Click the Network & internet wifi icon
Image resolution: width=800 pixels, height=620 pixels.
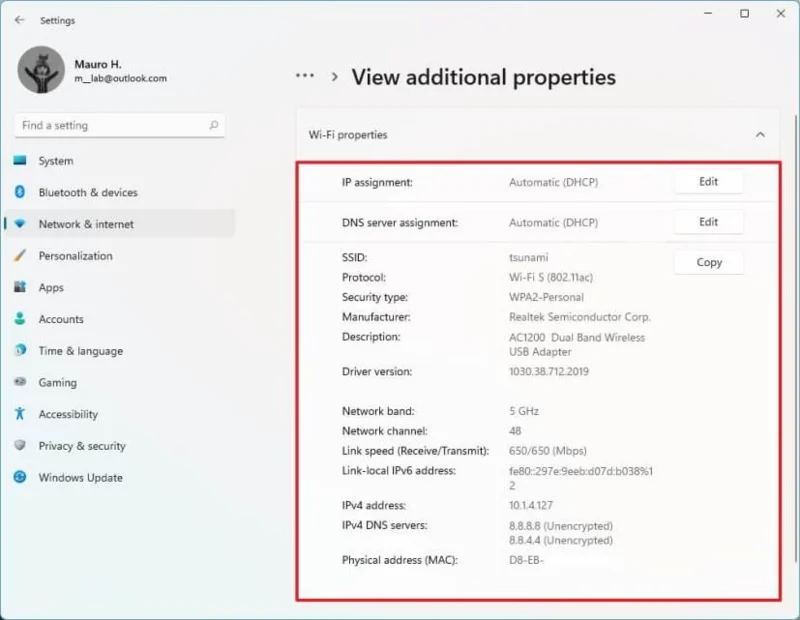pos(20,224)
